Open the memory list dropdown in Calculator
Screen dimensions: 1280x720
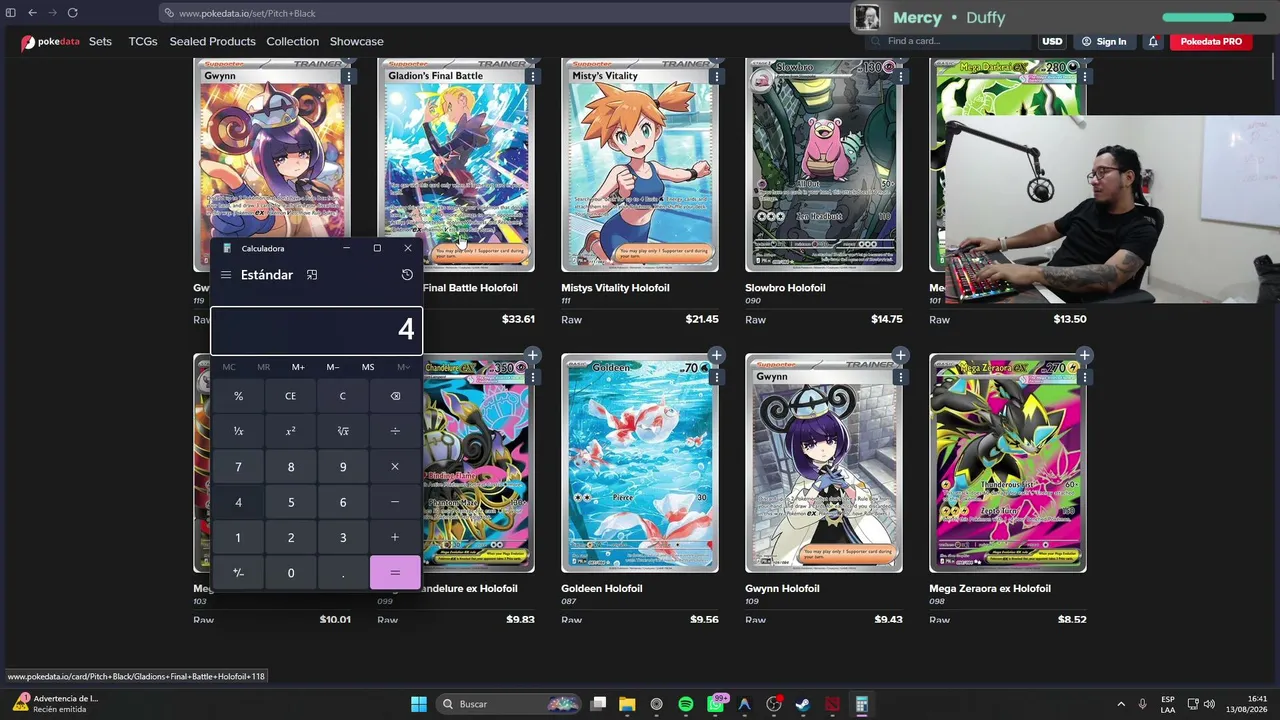tap(403, 367)
